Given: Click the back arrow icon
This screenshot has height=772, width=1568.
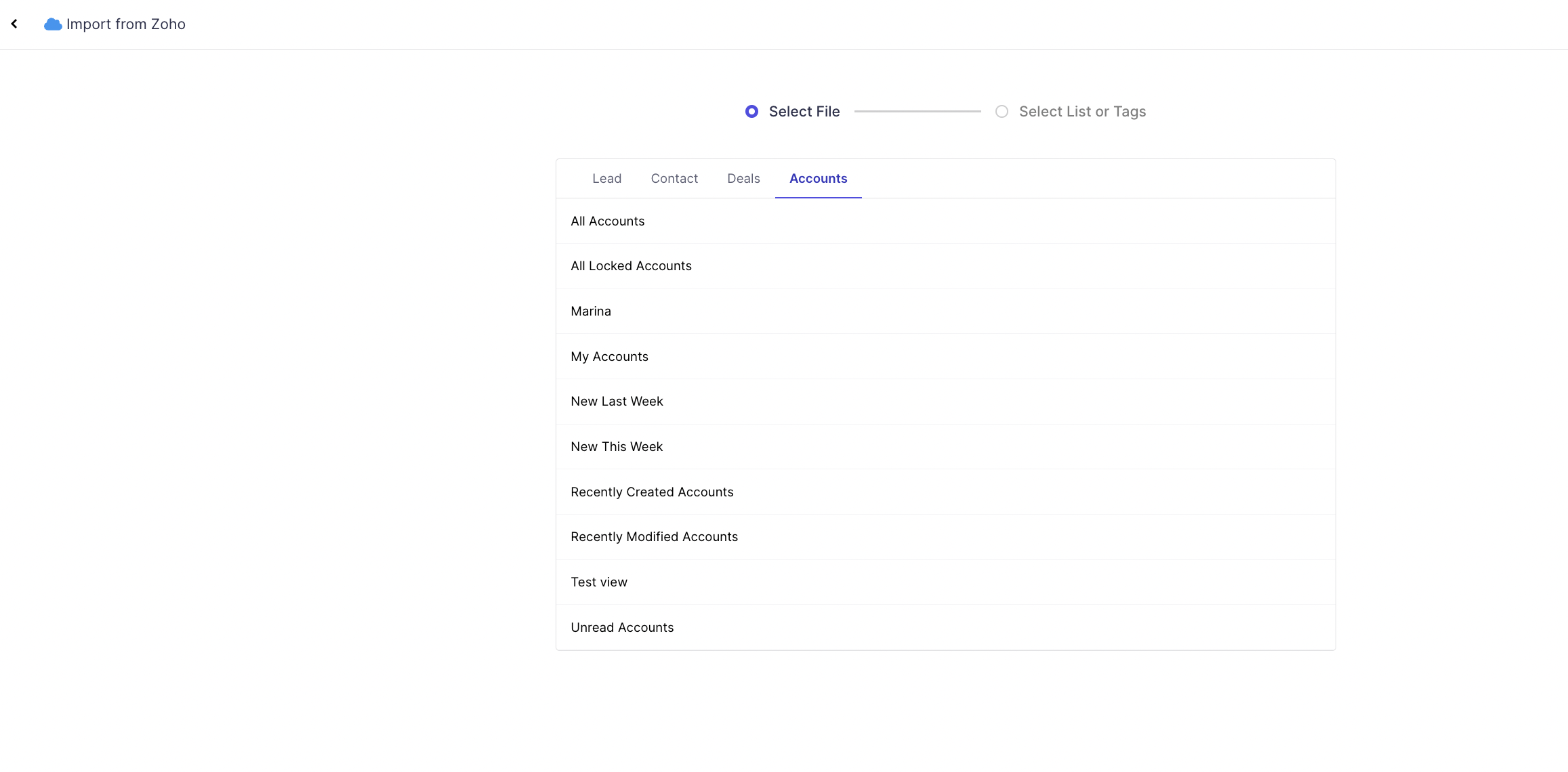Looking at the screenshot, I should 14,24.
